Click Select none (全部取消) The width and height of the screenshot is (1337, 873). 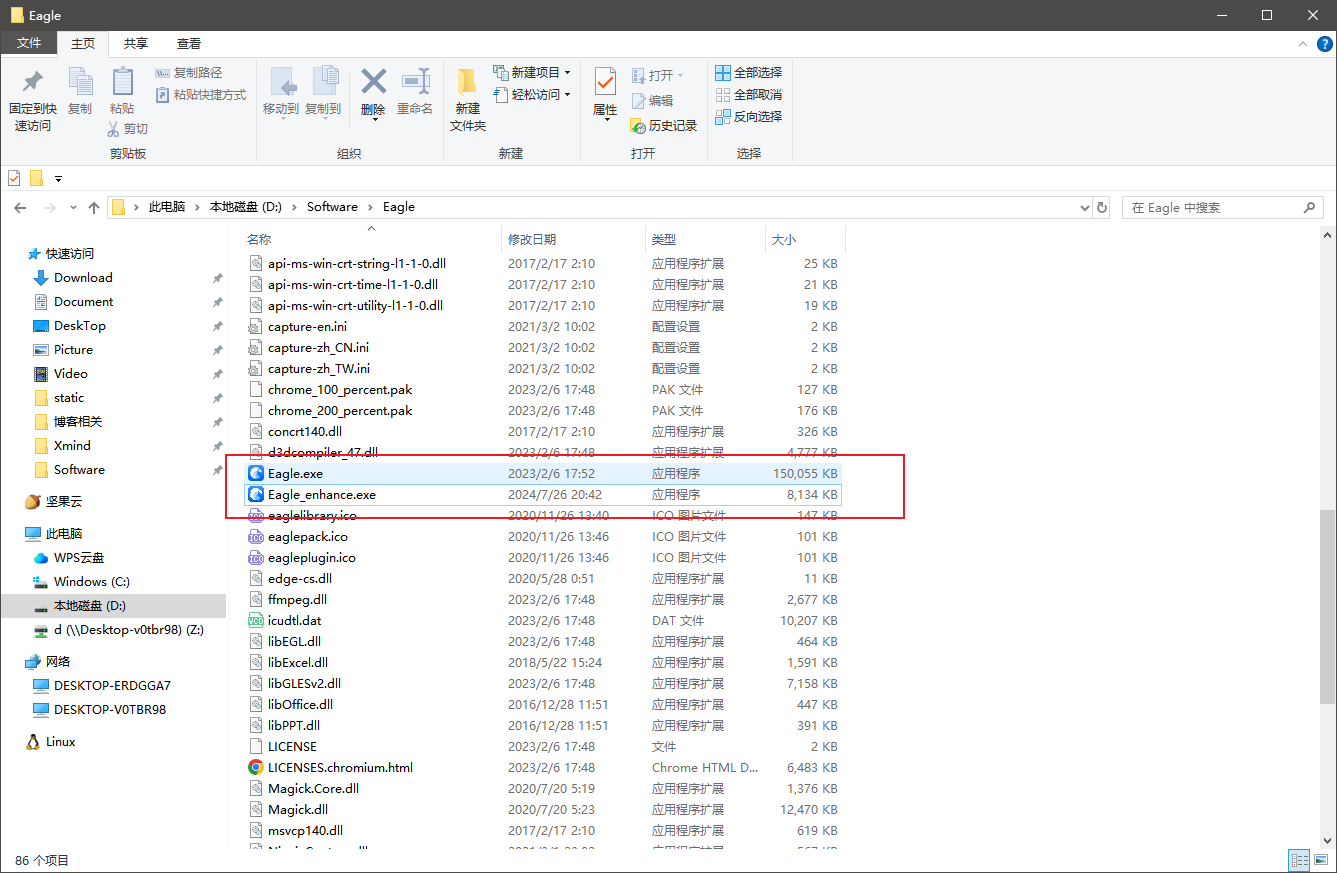749,95
